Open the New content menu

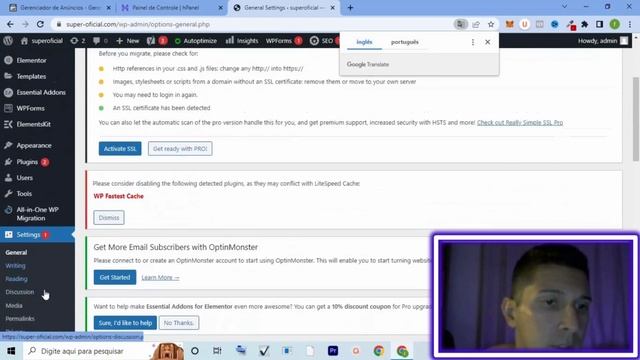coord(128,41)
